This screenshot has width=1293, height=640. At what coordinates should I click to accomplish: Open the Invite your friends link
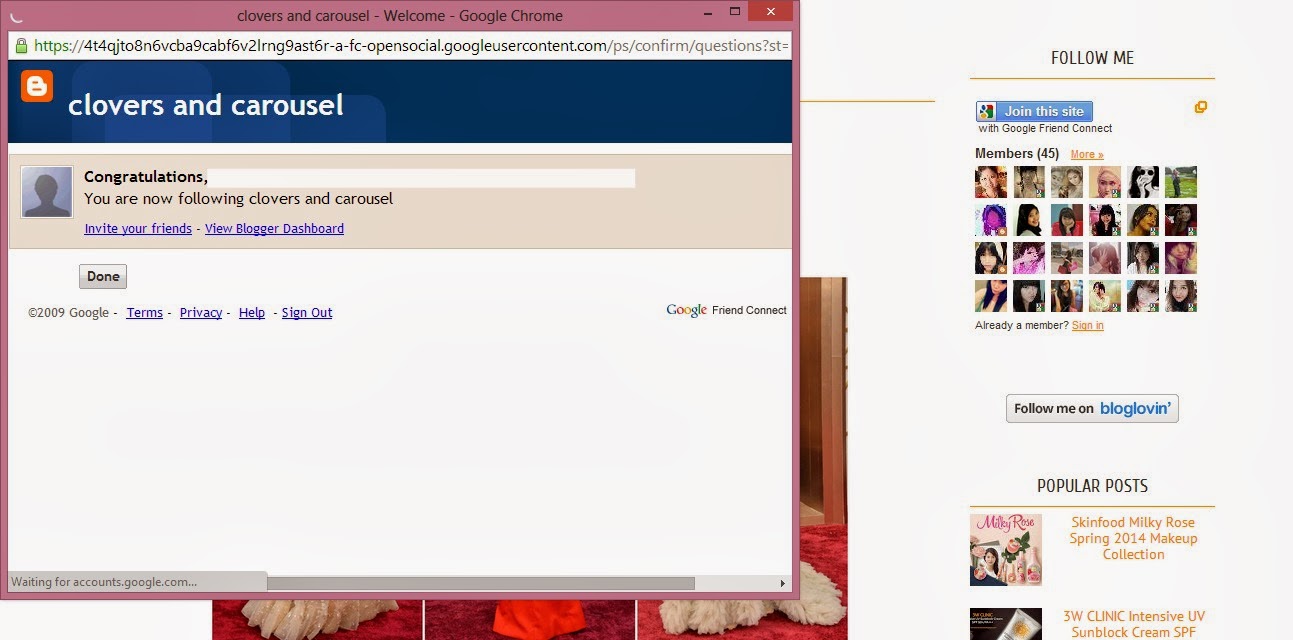pos(138,229)
